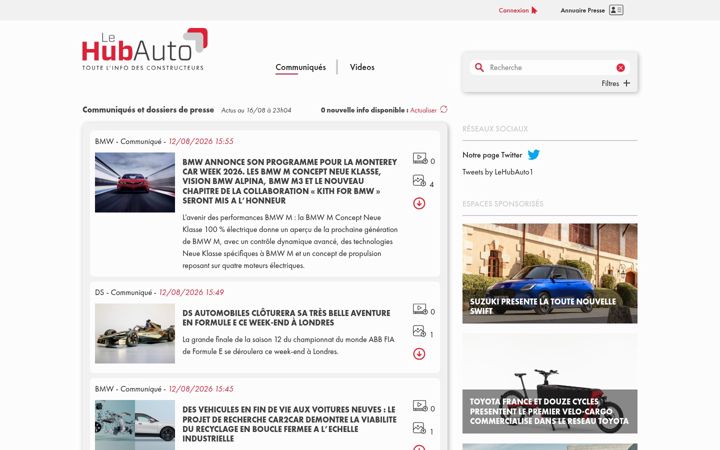Image resolution: width=720 pixels, height=450 pixels.
Task: Open the Twitter bird icon
Action: pos(534,155)
